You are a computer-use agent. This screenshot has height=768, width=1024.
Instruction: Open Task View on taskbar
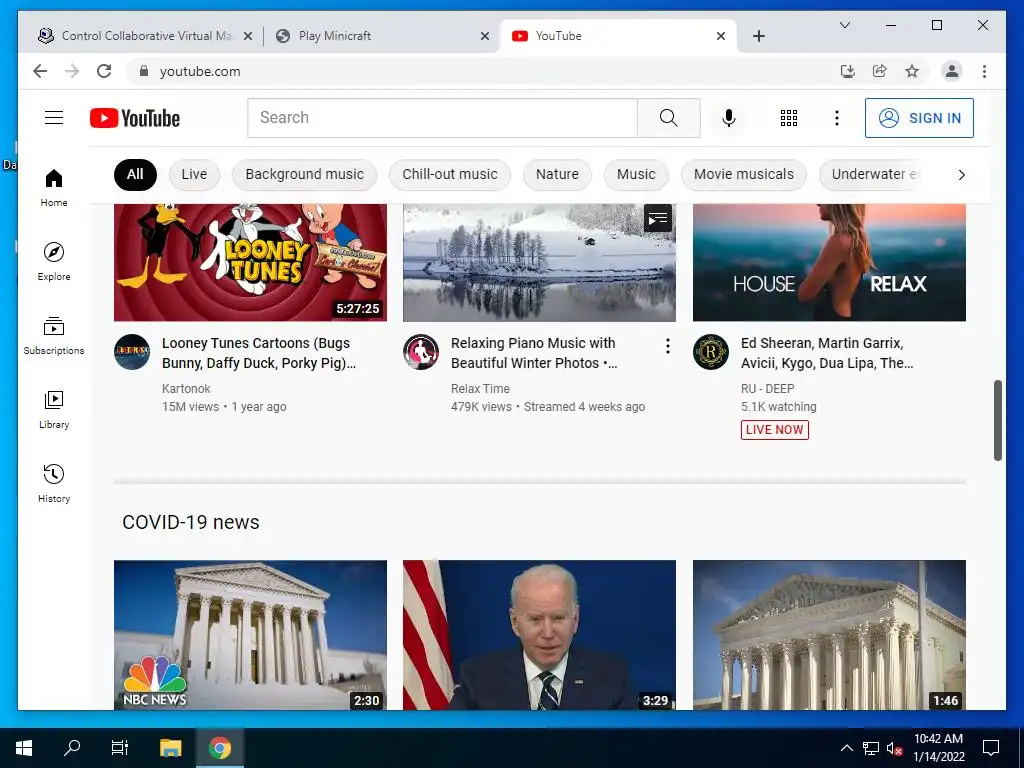120,748
